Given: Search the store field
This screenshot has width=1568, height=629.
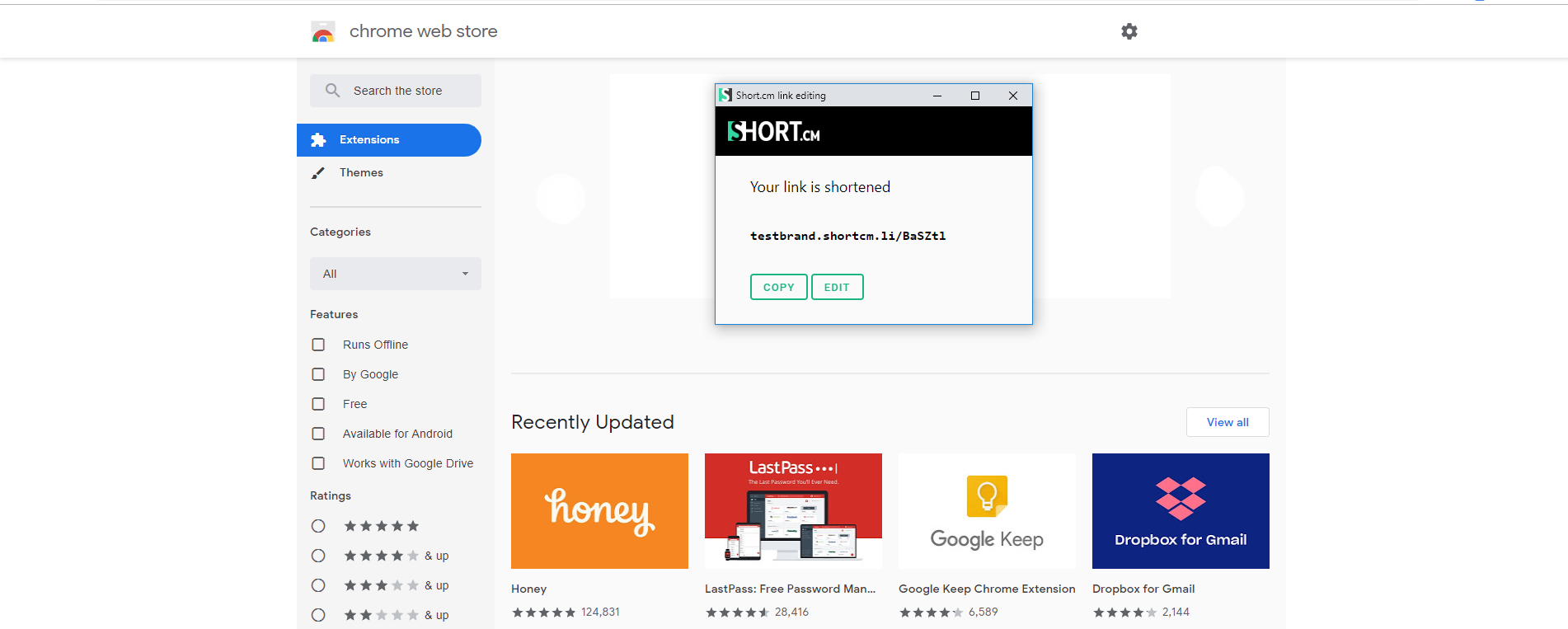Looking at the screenshot, I should 396,91.
